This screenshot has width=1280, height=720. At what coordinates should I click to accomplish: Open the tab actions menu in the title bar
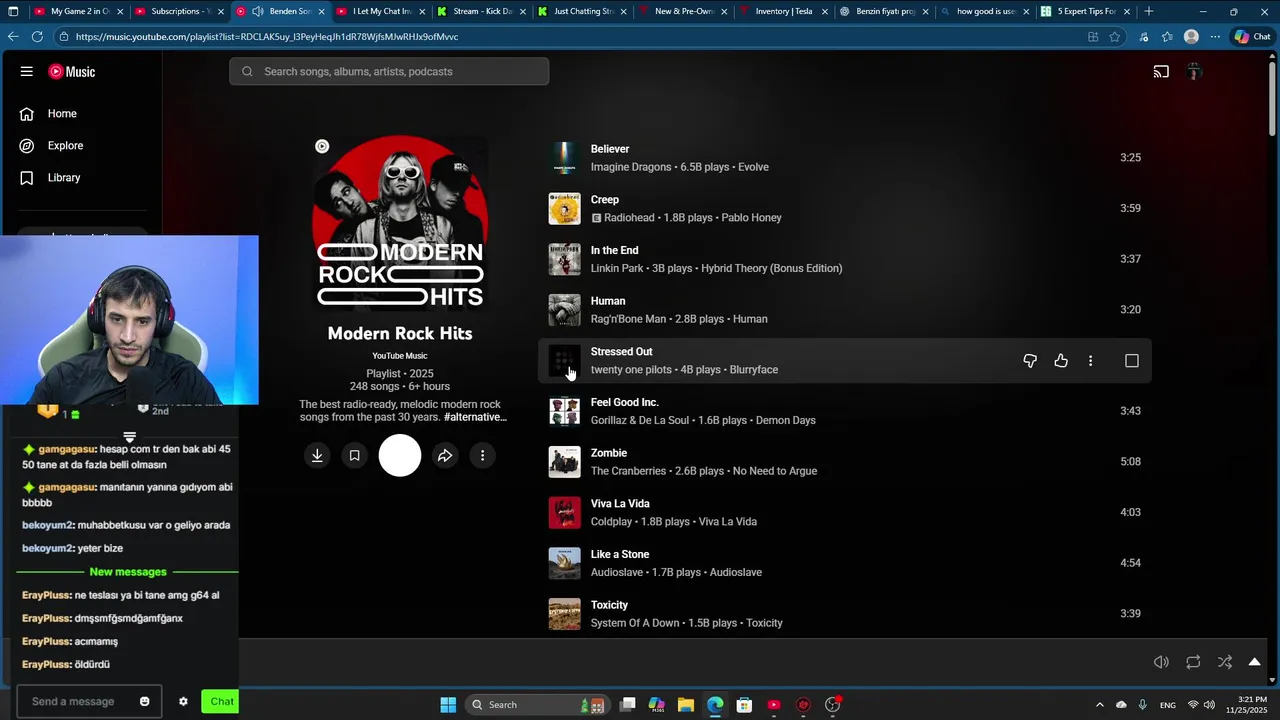pyautogui.click(x=14, y=12)
